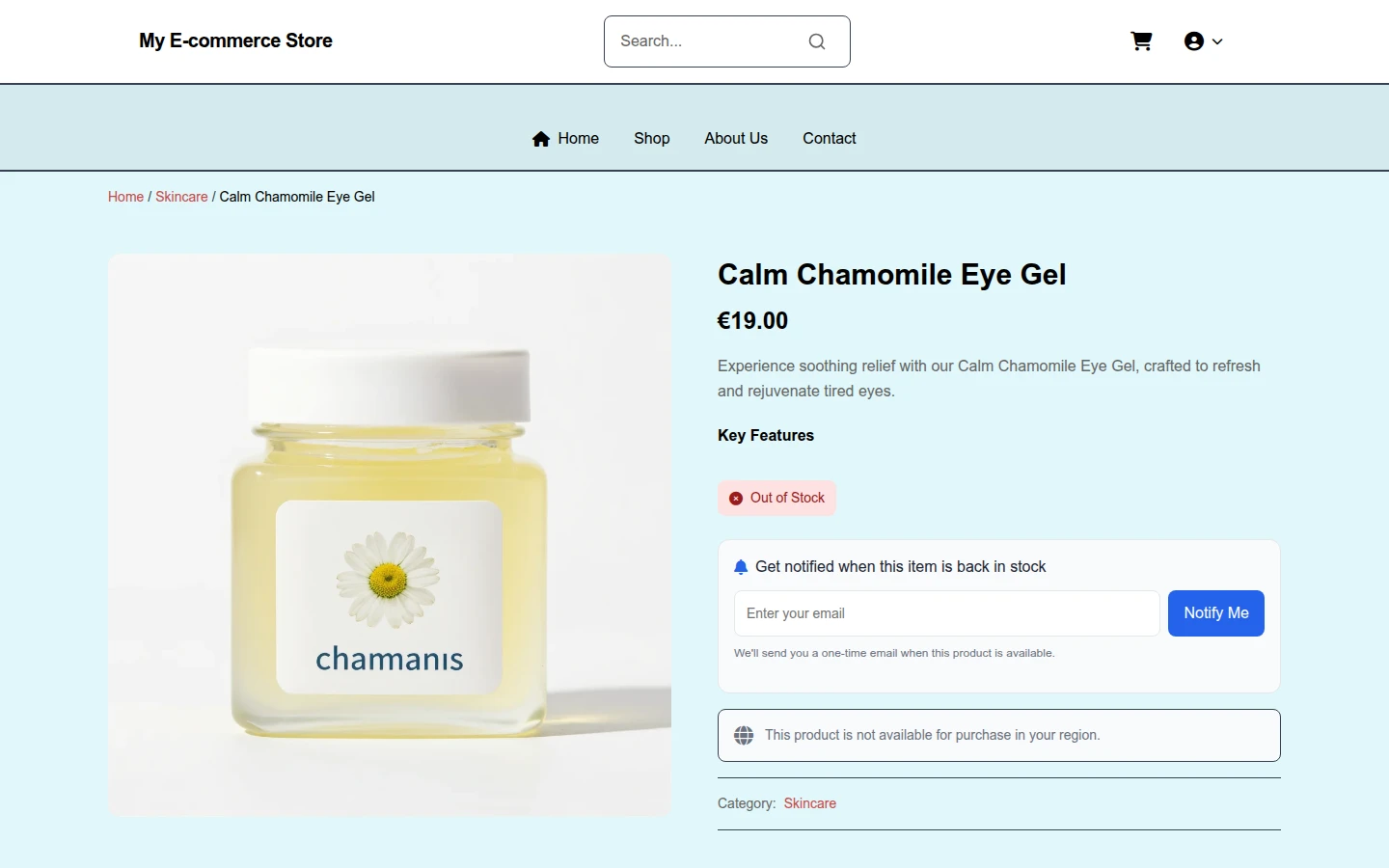Click the blue notification bell icon
Viewport: 1389px width, 868px height.
tap(741, 567)
